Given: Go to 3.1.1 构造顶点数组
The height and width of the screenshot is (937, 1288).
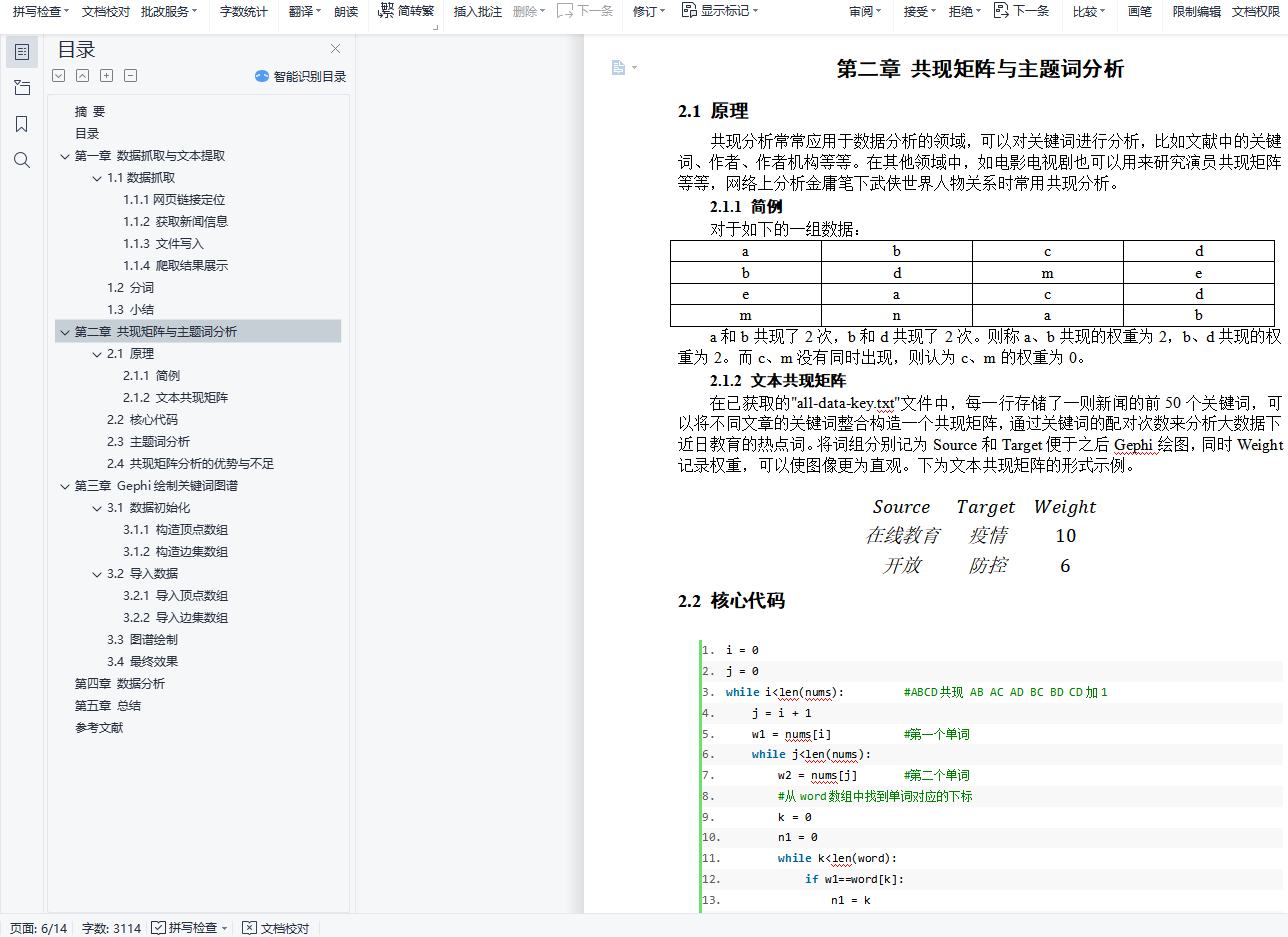Looking at the screenshot, I should coord(176,530).
